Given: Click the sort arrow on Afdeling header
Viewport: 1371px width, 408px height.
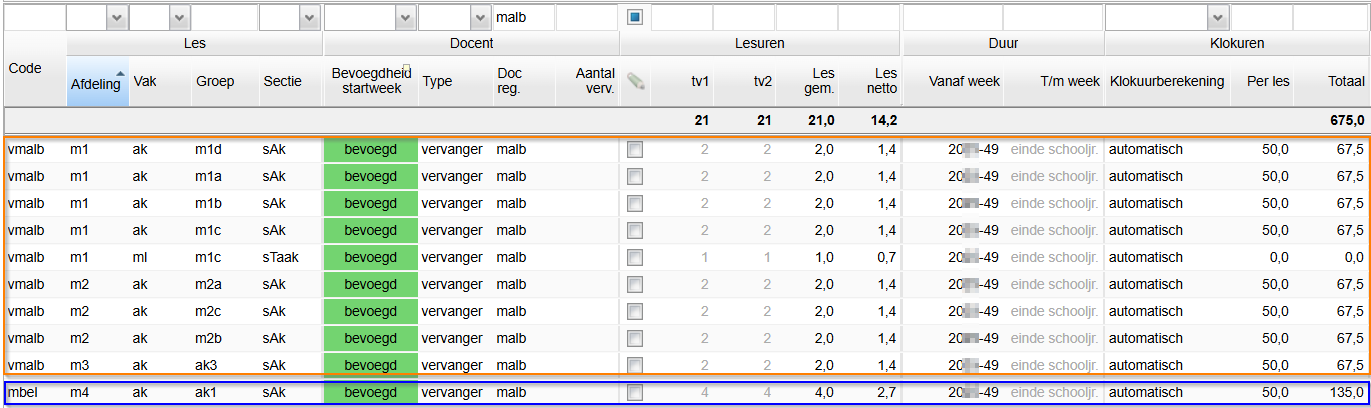Looking at the screenshot, I should (121, 73).
